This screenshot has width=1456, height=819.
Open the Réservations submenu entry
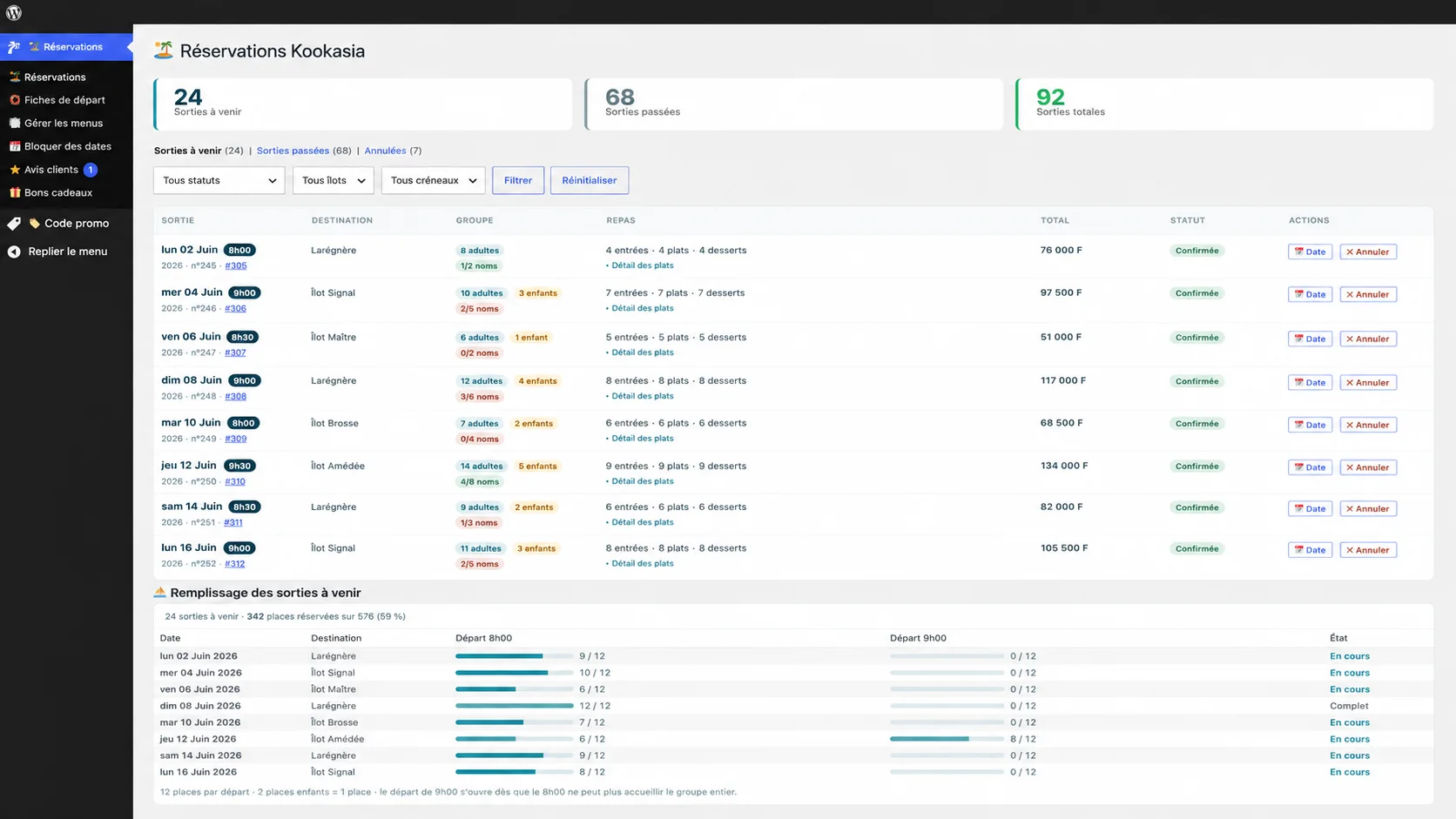(55, 77)
